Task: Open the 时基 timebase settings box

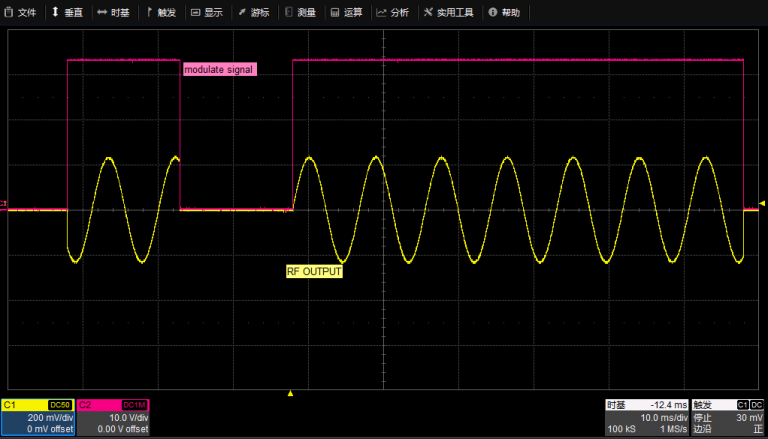Action: click(x=646, y=417)
